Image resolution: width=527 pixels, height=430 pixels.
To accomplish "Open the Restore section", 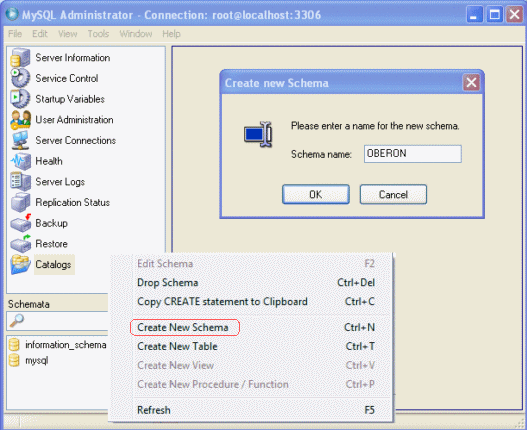I will coord(51,244).
